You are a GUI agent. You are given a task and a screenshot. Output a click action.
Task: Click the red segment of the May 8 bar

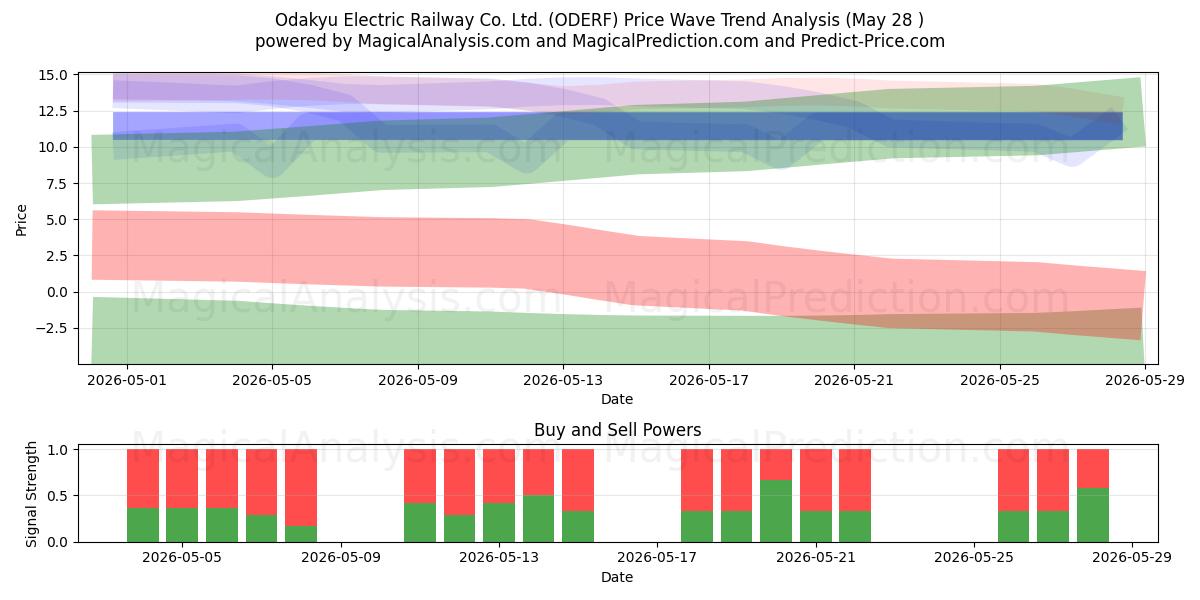(301, 488)
